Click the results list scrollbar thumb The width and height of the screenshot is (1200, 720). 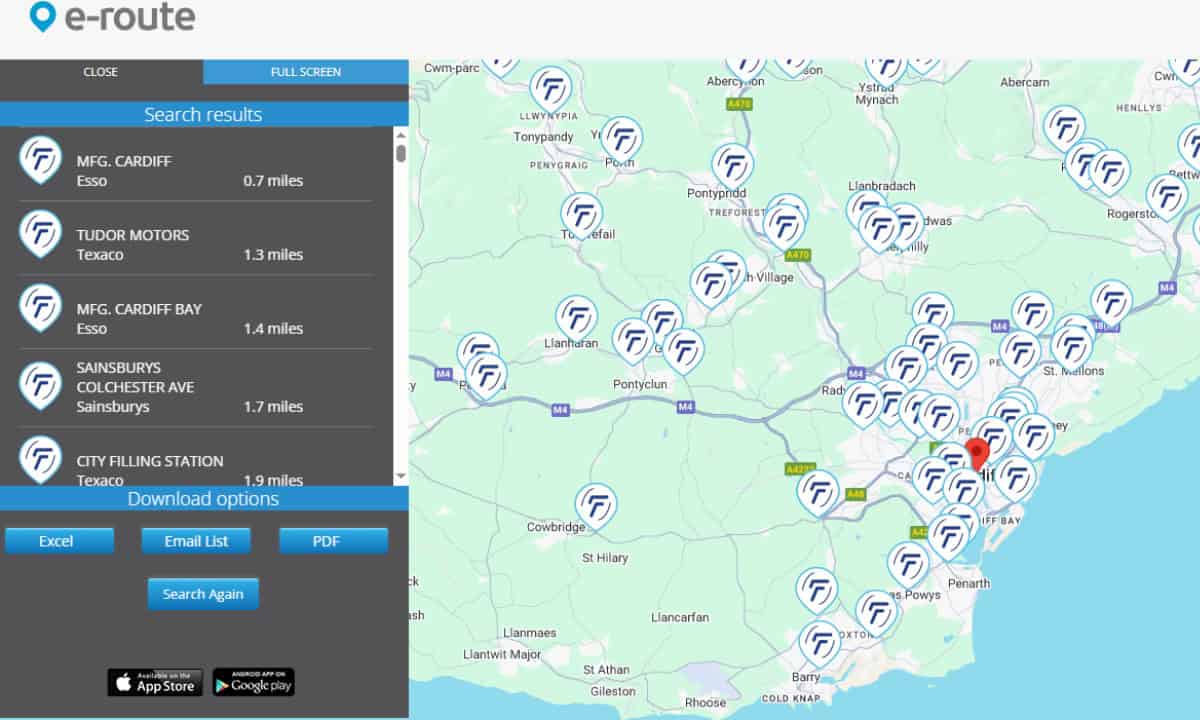tap(401, 153)
